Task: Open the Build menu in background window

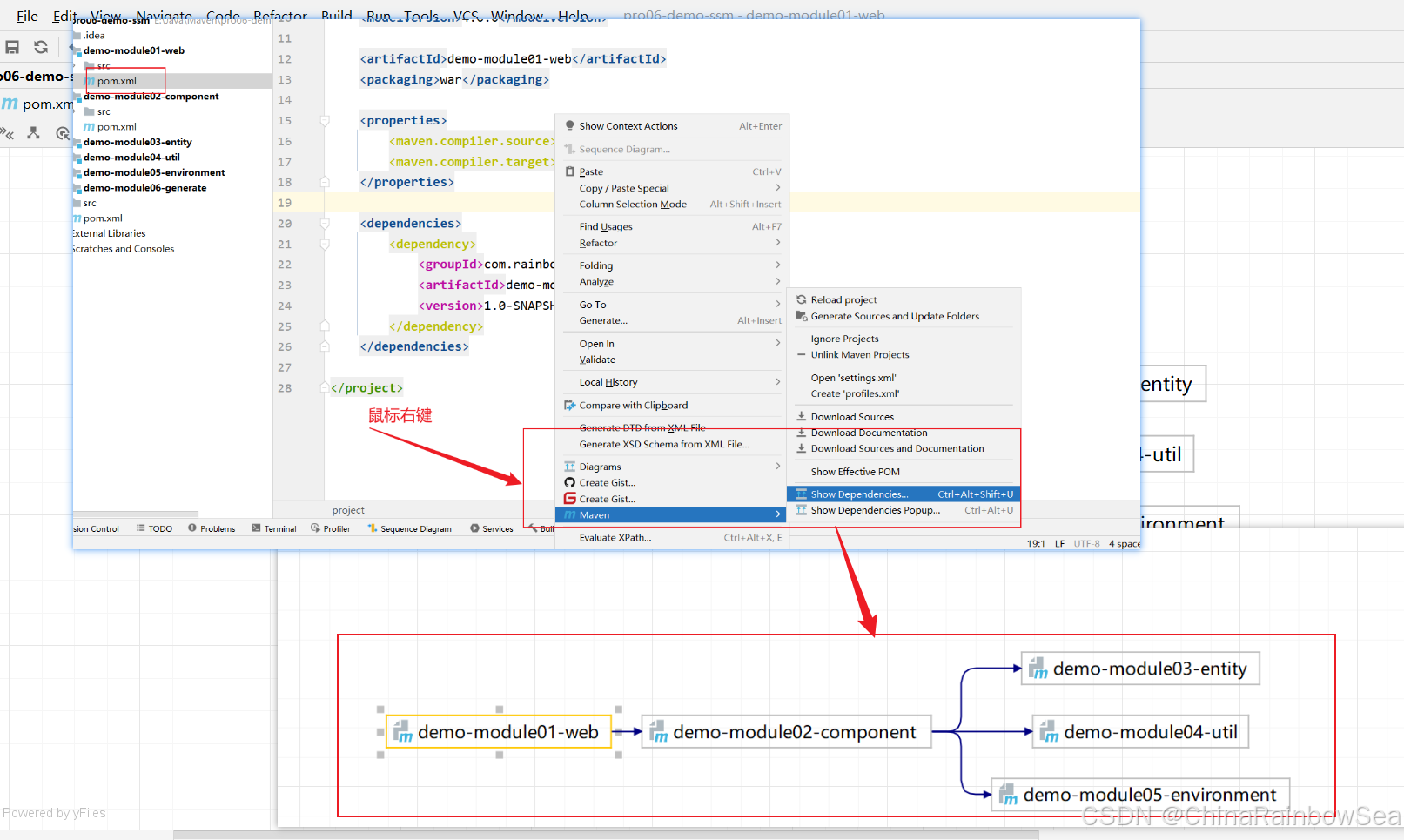Action: pos(336,16)
